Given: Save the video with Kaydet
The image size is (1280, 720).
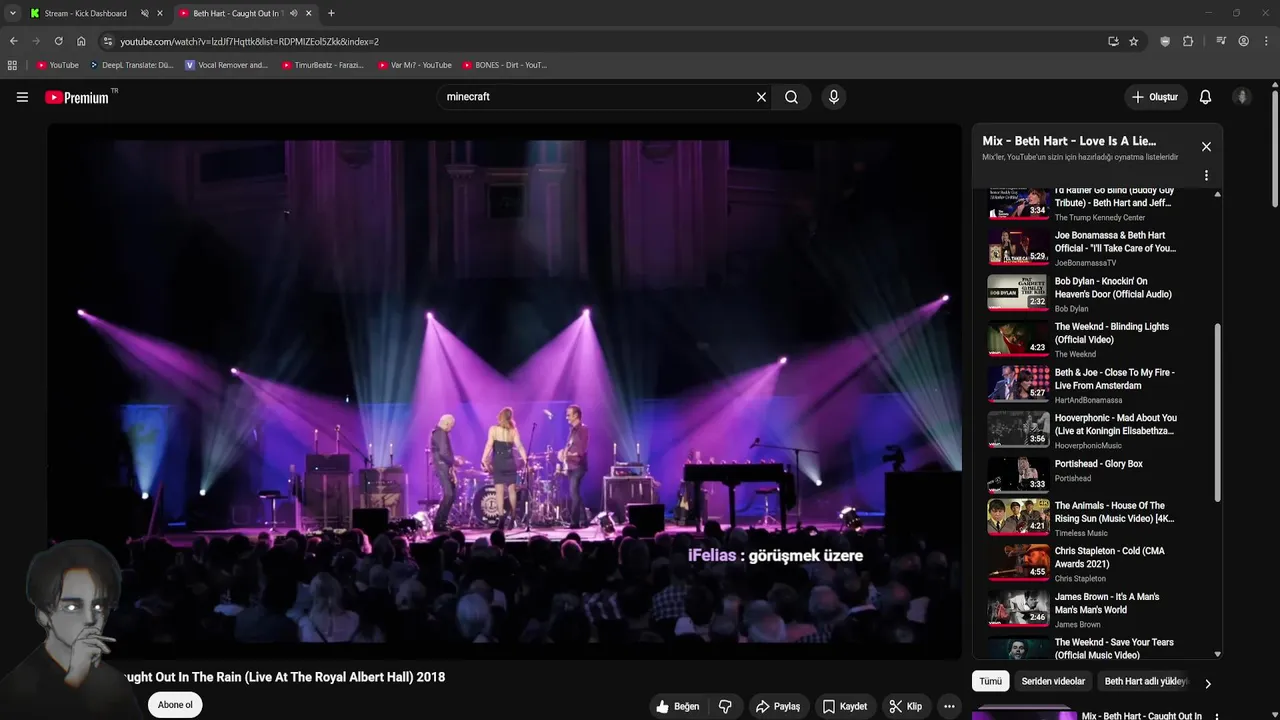Looking at the screenshot, I should tap(845, 706).
